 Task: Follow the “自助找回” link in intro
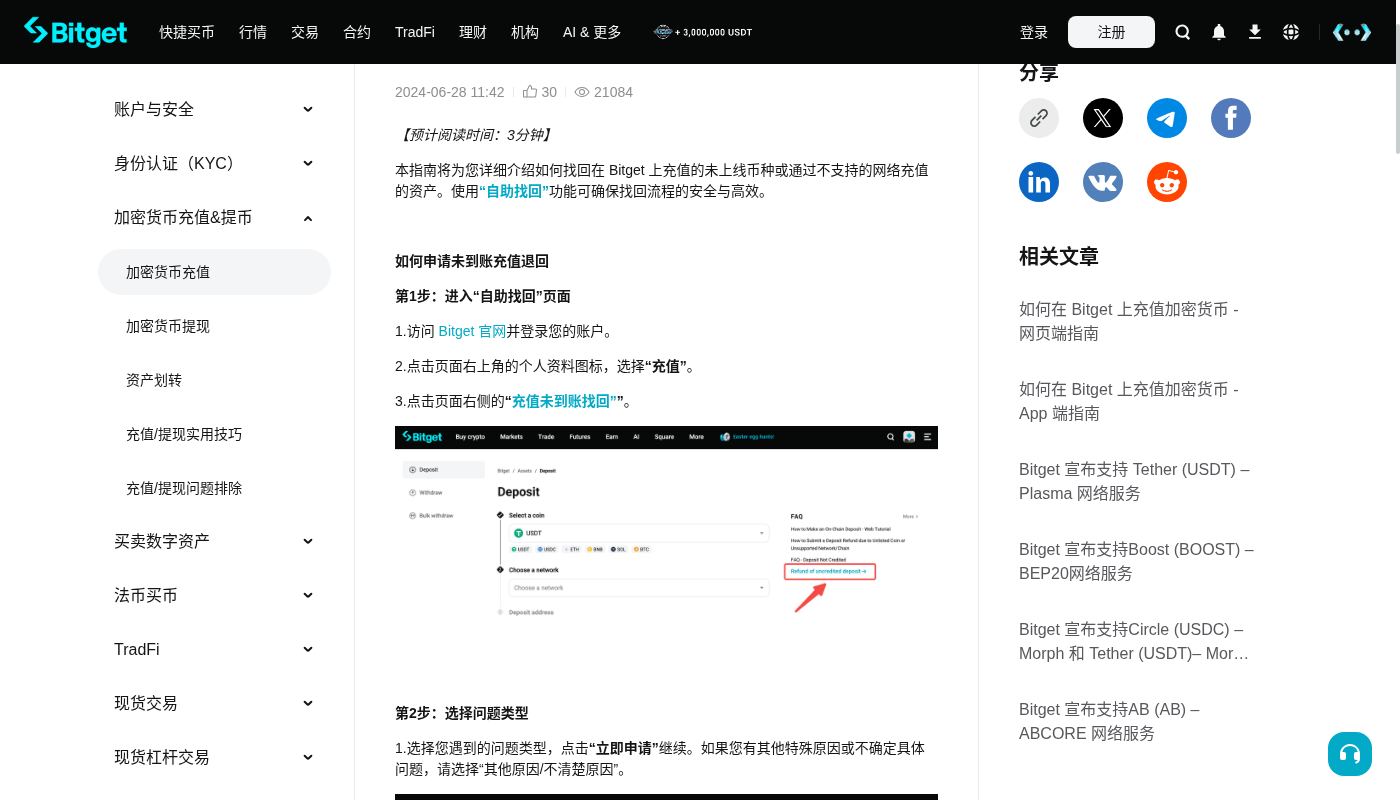pos(514,191)
